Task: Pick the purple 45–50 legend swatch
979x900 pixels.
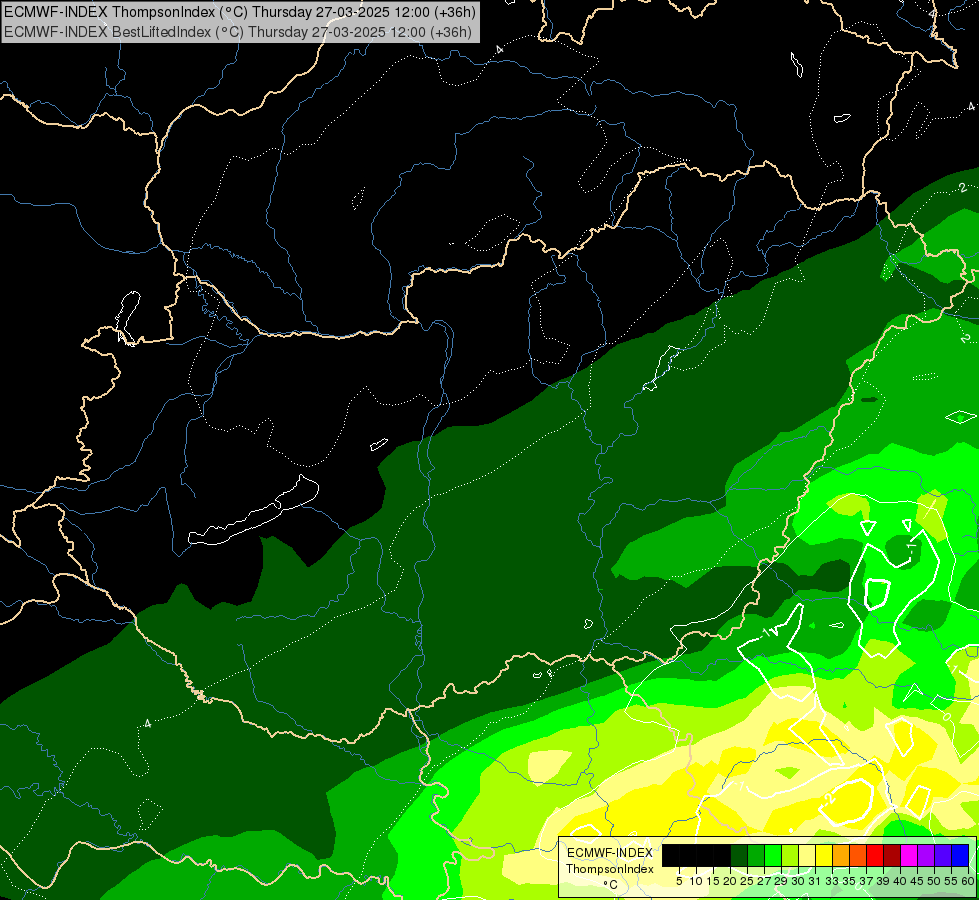Action: [x=927, y=855]
